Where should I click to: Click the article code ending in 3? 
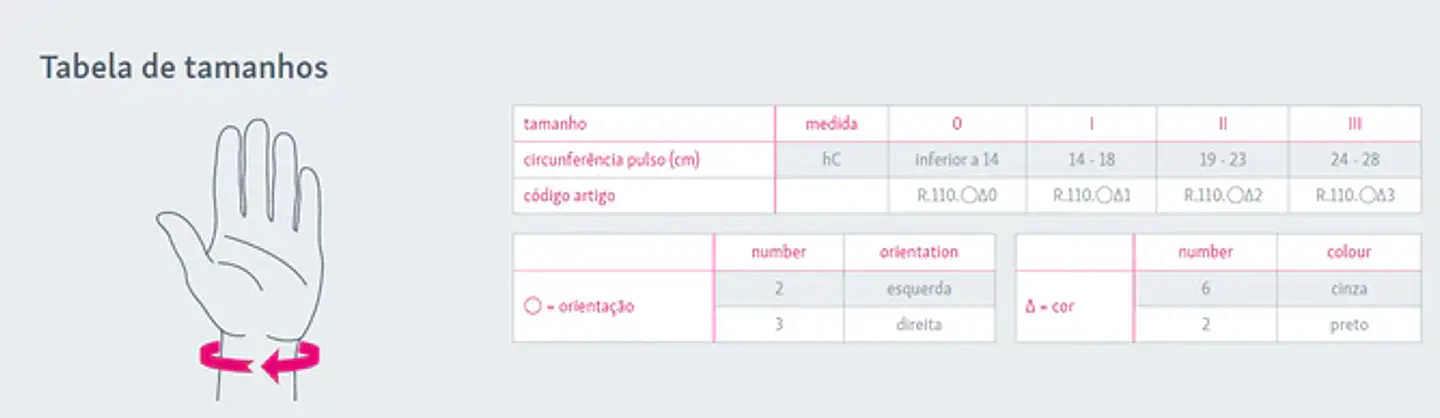(x=1355, y=196)
